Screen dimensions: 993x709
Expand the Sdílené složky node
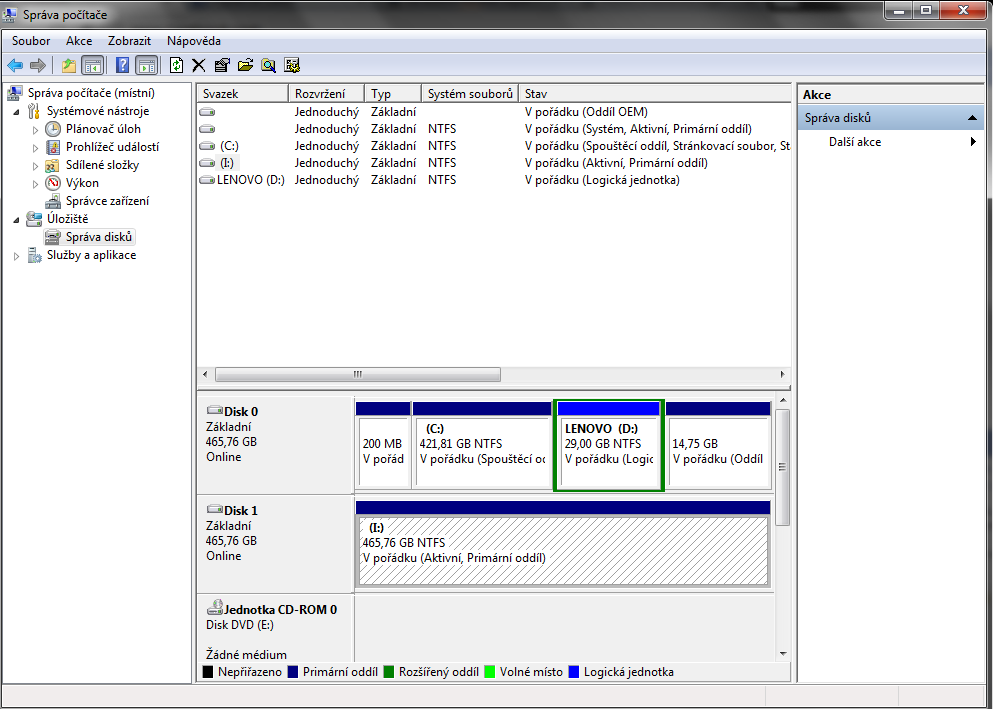pyautogui.click(x=35, y=166)
